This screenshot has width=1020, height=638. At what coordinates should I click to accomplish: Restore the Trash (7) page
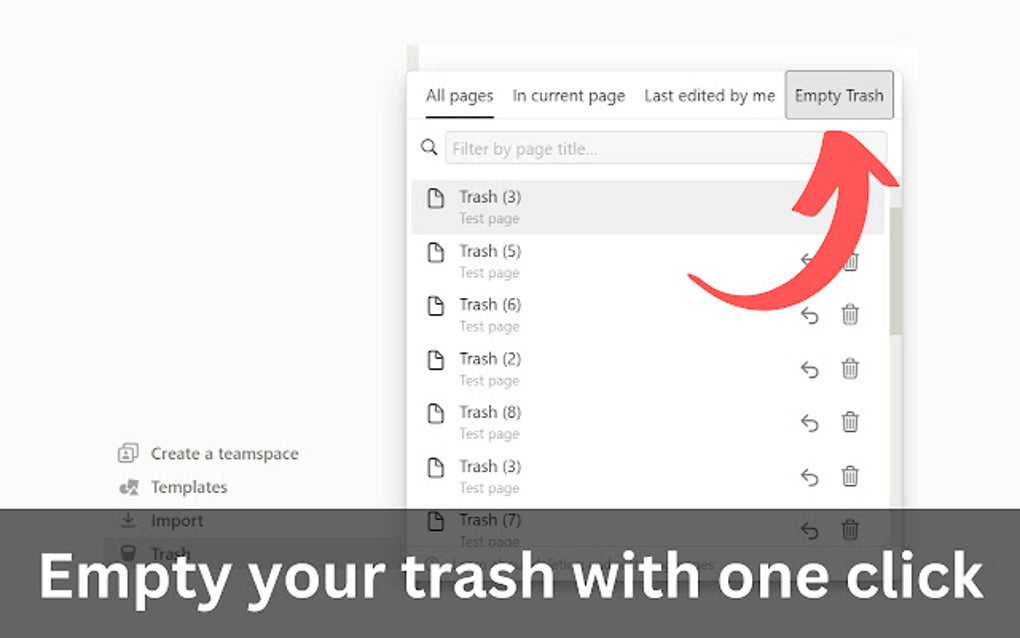pos(809,531)
